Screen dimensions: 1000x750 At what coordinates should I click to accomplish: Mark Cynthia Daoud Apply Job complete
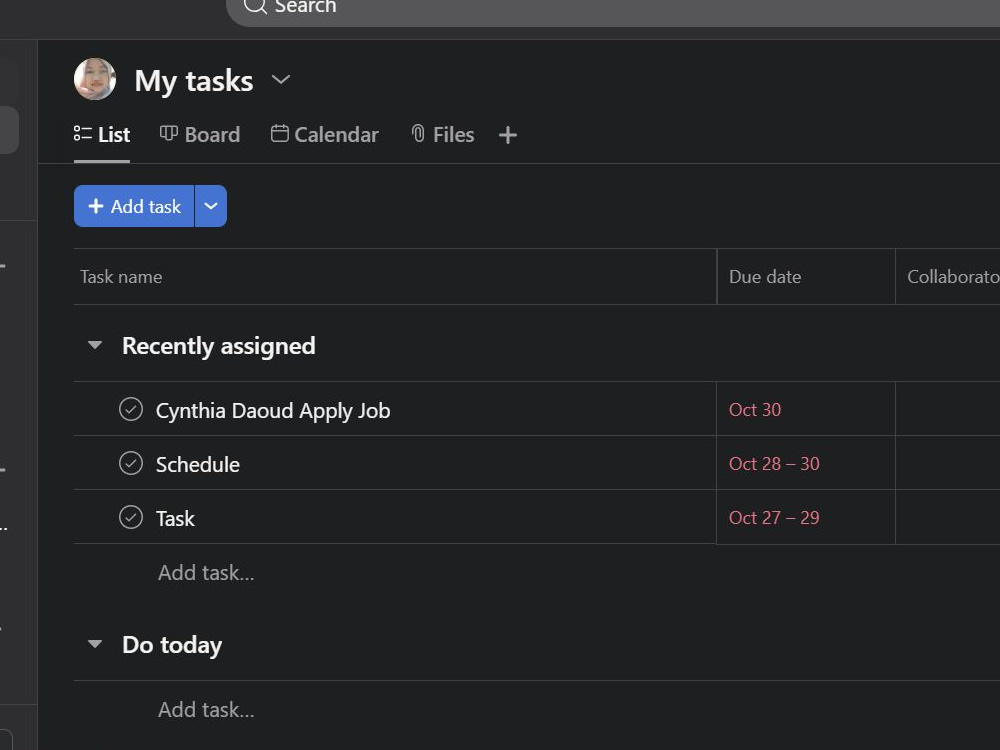(131, 409)
